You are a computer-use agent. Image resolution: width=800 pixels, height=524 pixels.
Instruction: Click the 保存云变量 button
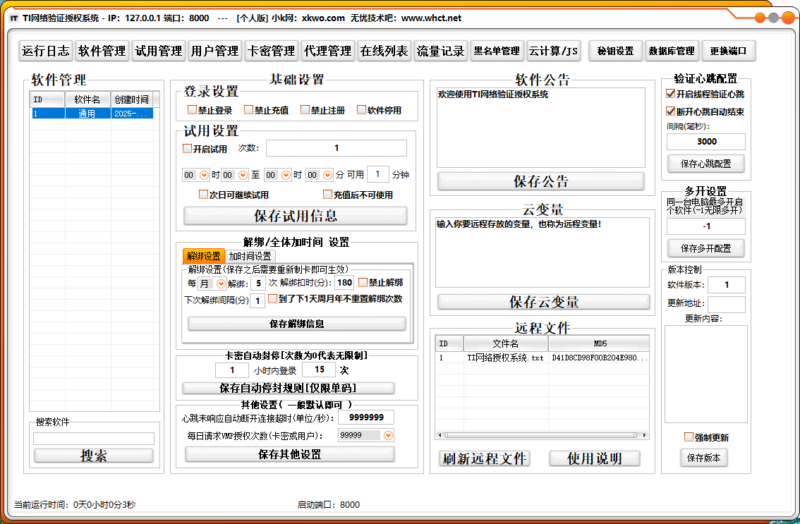point(543,302)
